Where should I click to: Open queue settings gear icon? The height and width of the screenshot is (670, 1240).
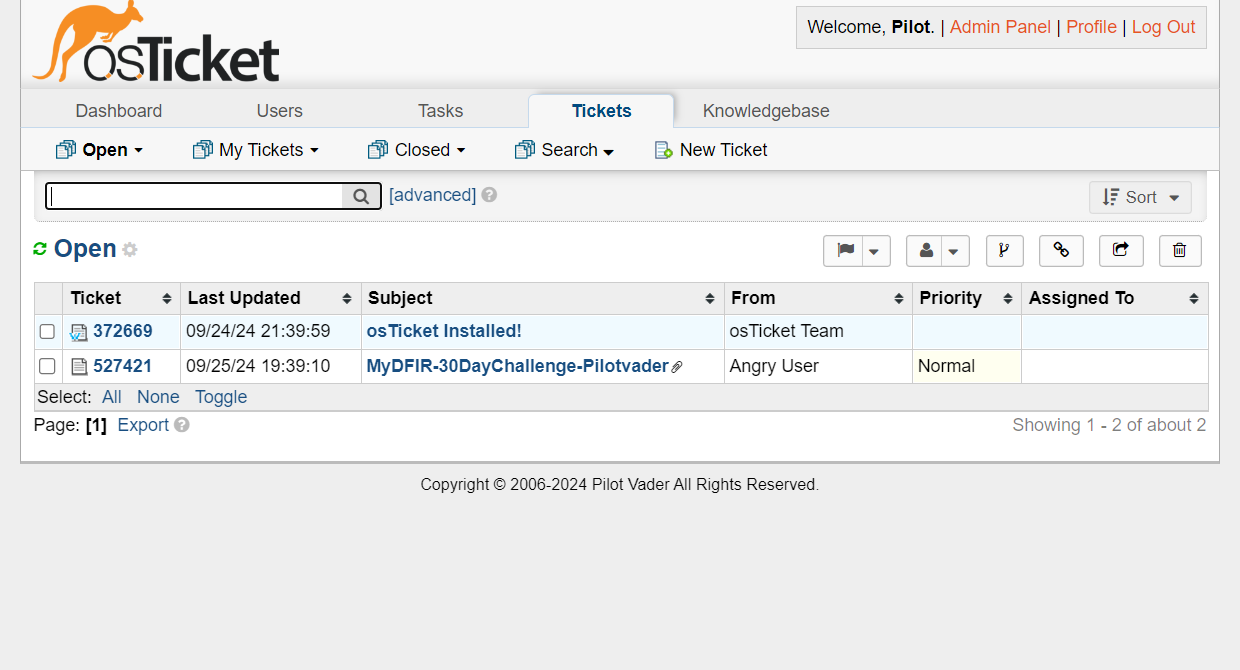(x=130, y=250)
